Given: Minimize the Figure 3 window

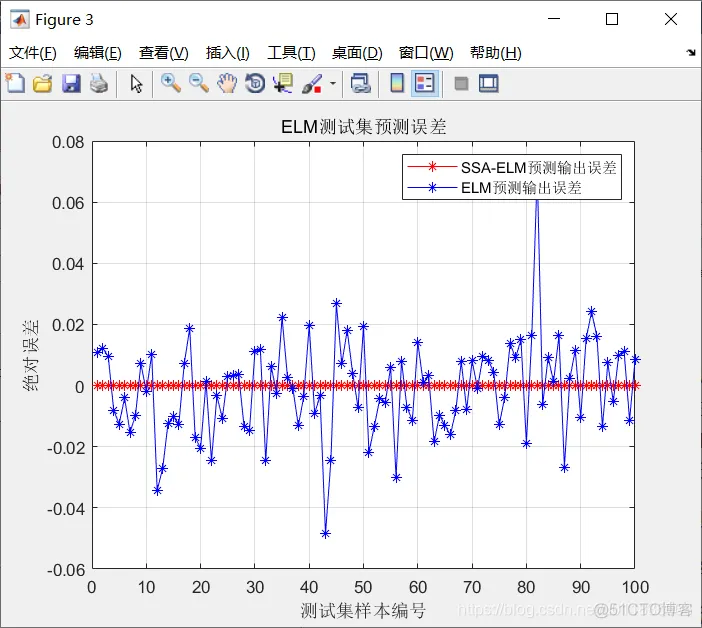Looking at the screenshot, I should (x=554, y=19).
